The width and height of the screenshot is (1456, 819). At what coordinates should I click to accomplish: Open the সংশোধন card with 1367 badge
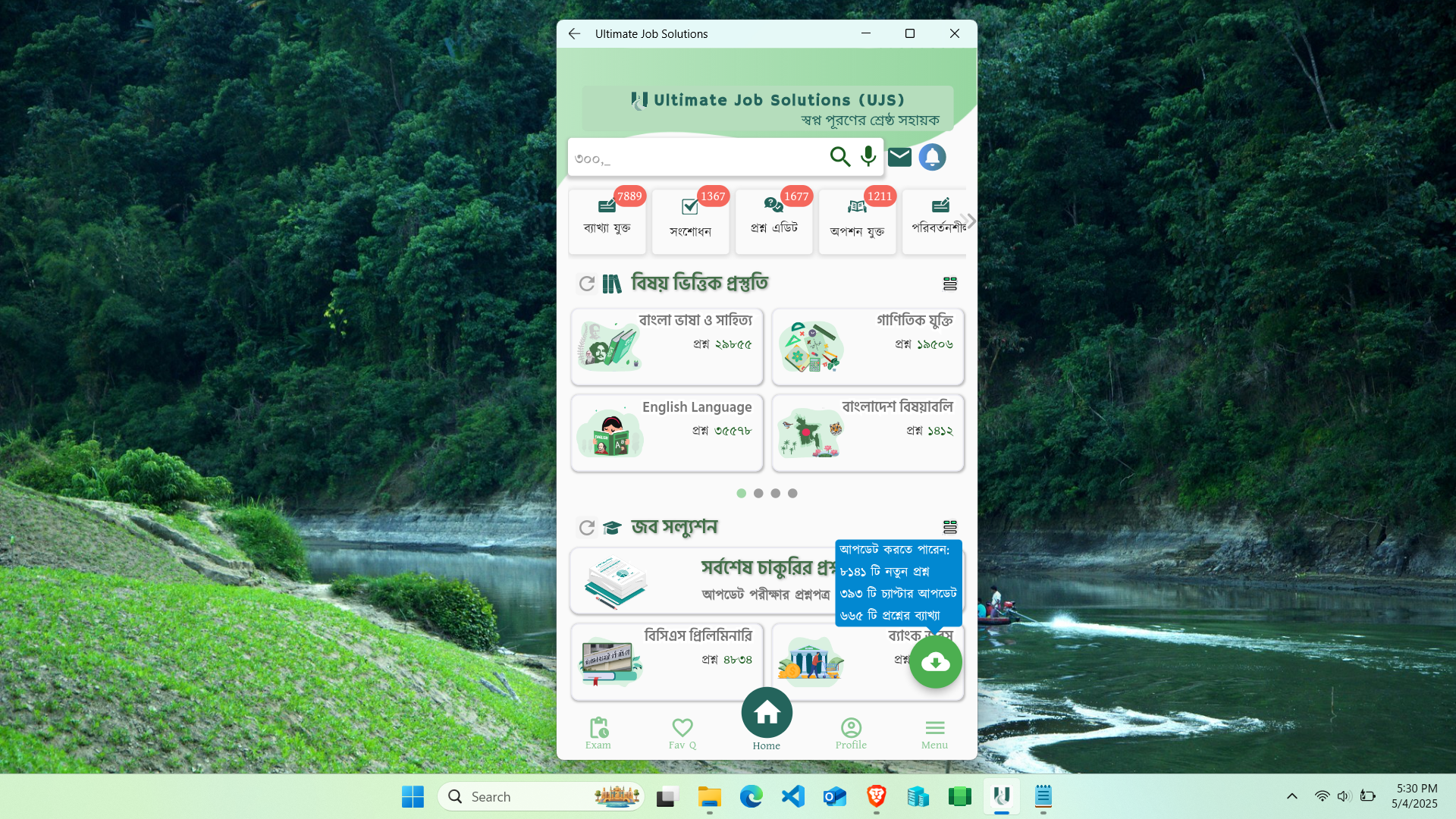pos(690,221)
